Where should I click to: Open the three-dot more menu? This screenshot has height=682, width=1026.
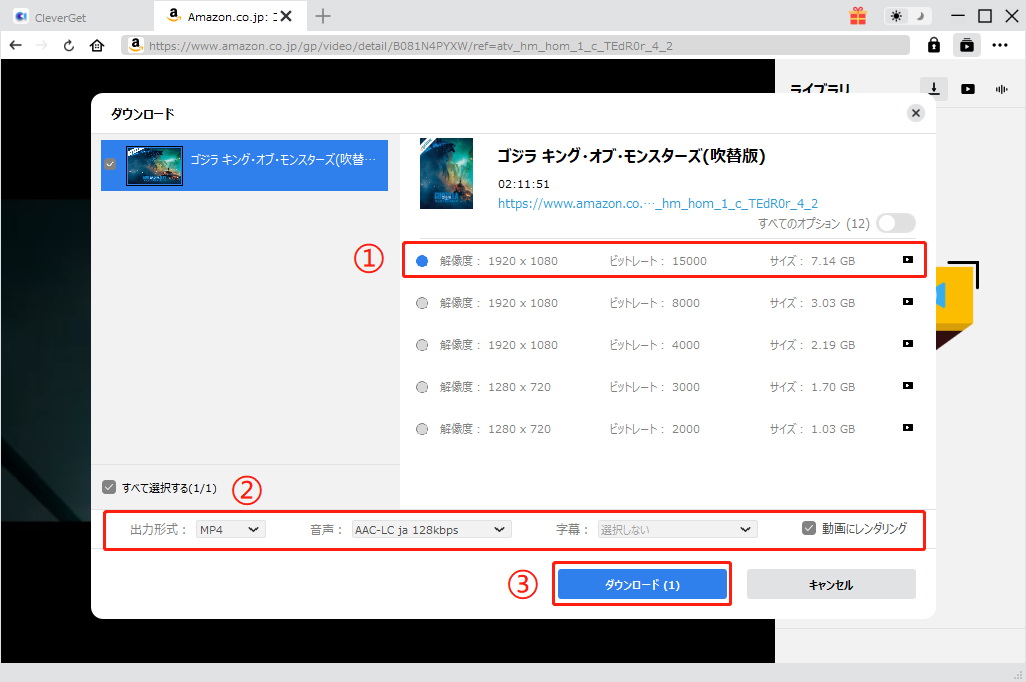click(x=1000, y=45)
